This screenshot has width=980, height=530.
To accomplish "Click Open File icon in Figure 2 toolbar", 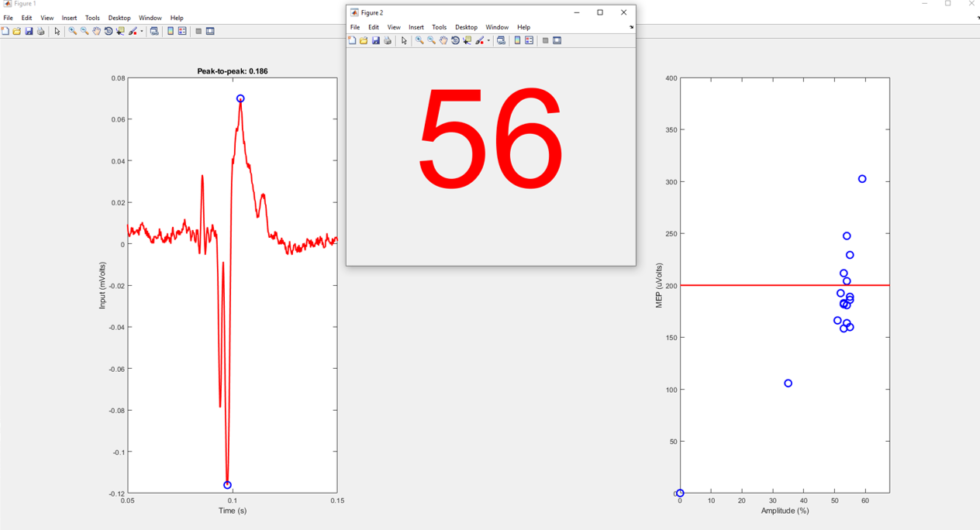I will coord(363,41).
